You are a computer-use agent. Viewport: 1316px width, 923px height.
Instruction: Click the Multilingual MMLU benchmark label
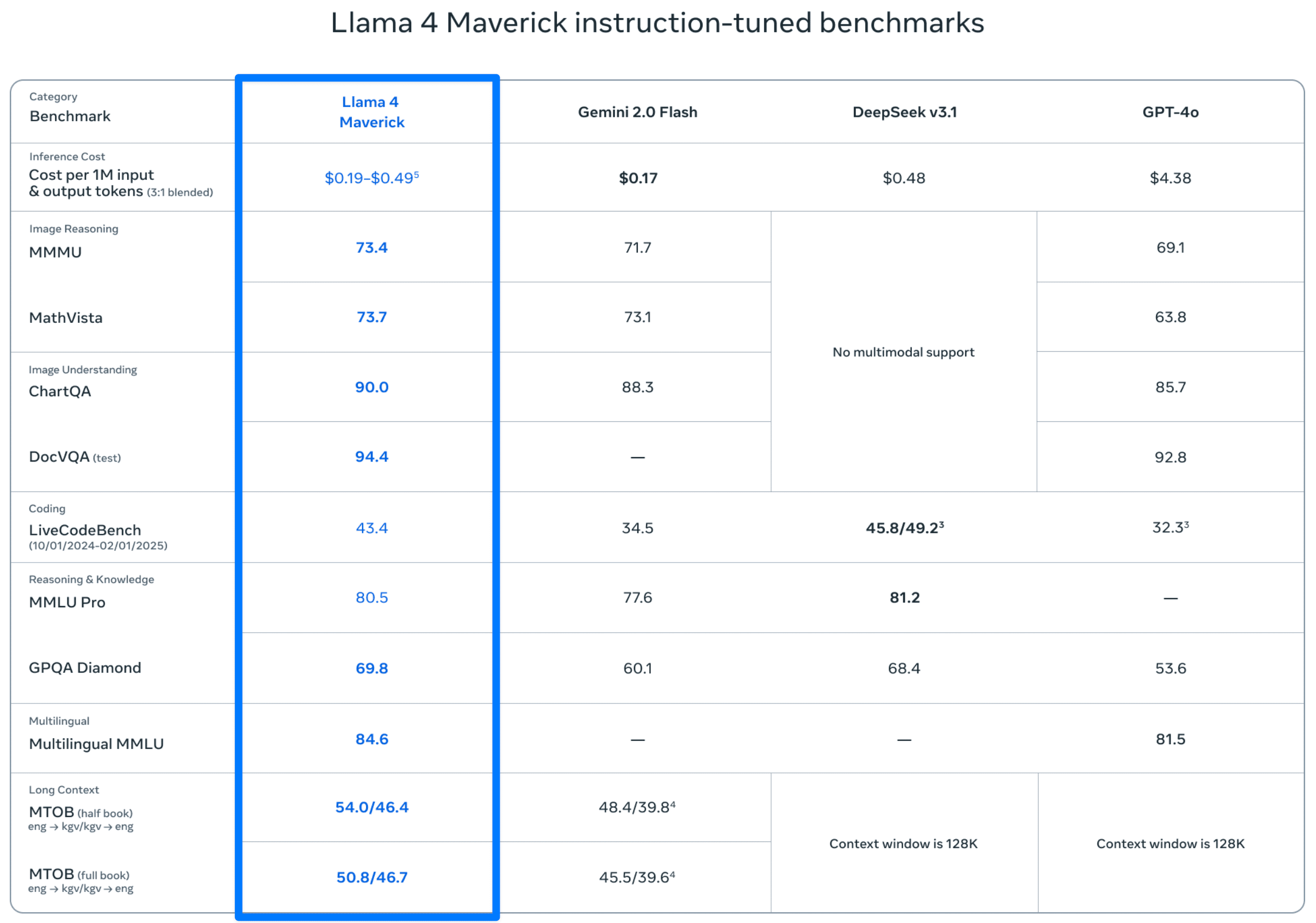pos(96,744)
